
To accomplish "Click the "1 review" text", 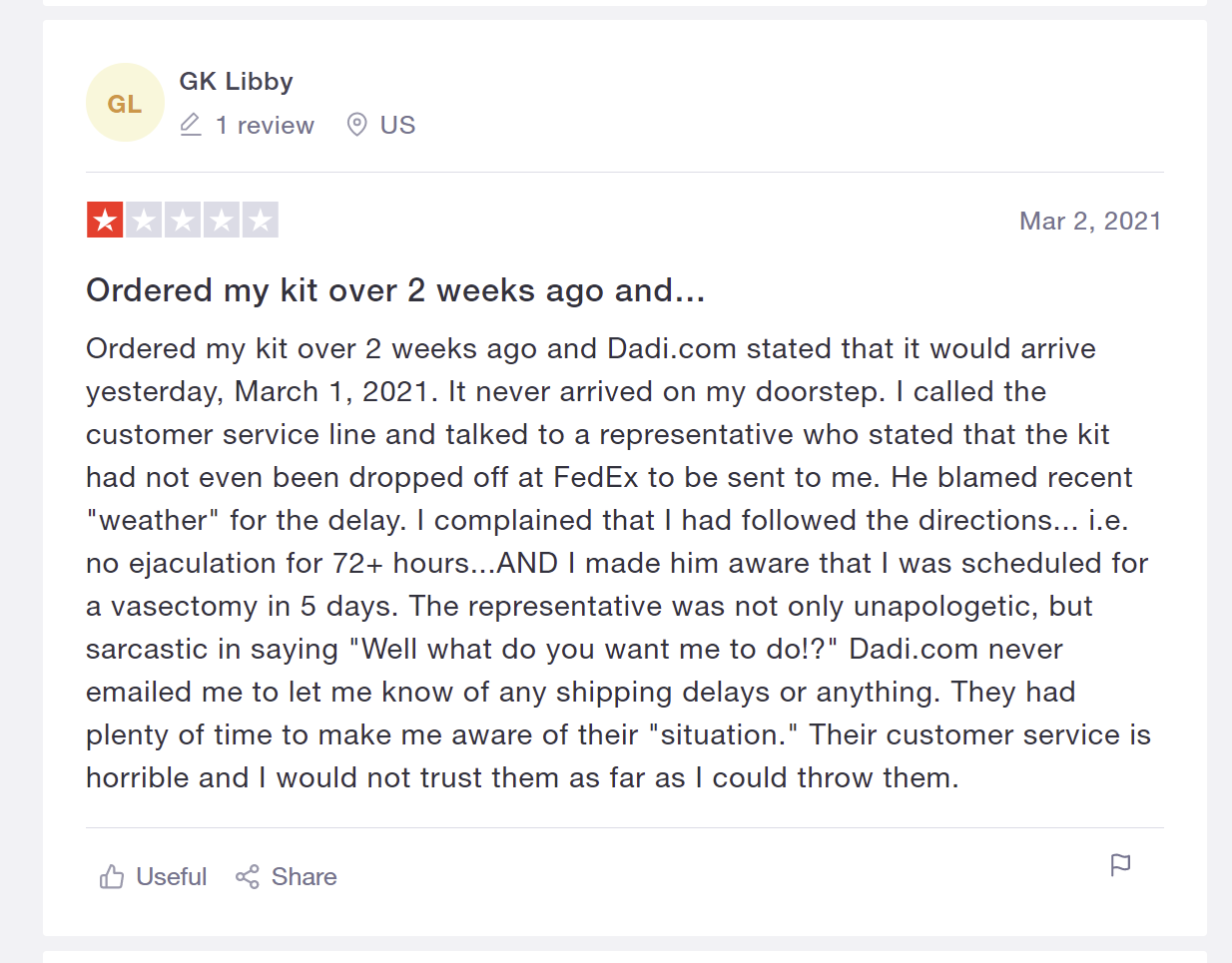I will coord(265,126).
